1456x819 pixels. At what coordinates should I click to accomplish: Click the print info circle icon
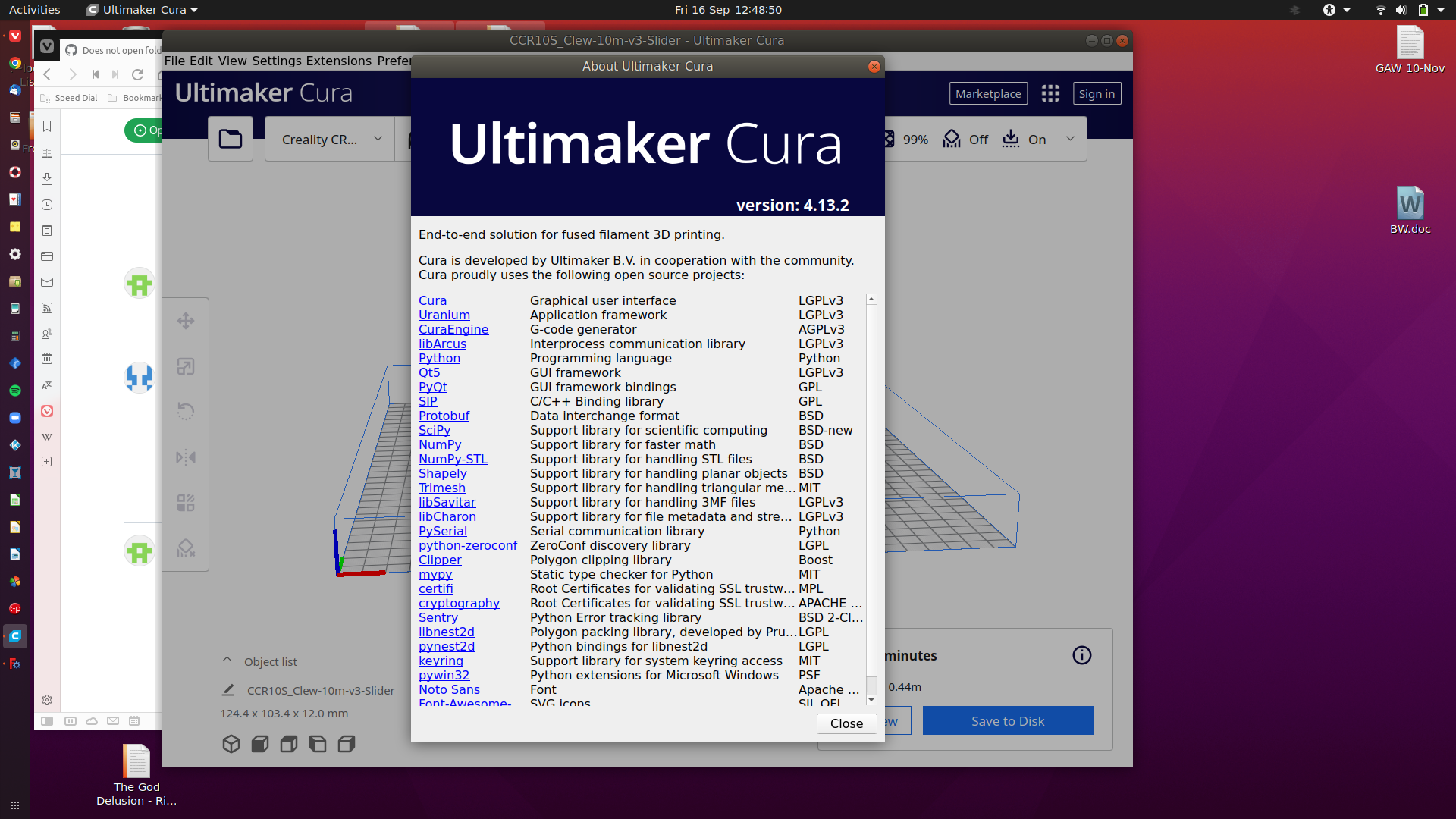tap(1082, 655)
